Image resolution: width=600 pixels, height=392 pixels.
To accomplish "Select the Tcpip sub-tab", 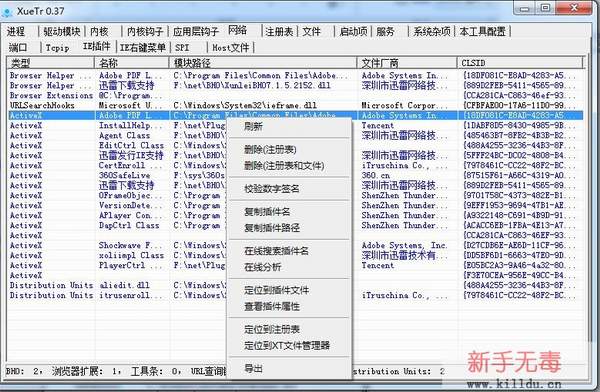I will pos(57,47).
